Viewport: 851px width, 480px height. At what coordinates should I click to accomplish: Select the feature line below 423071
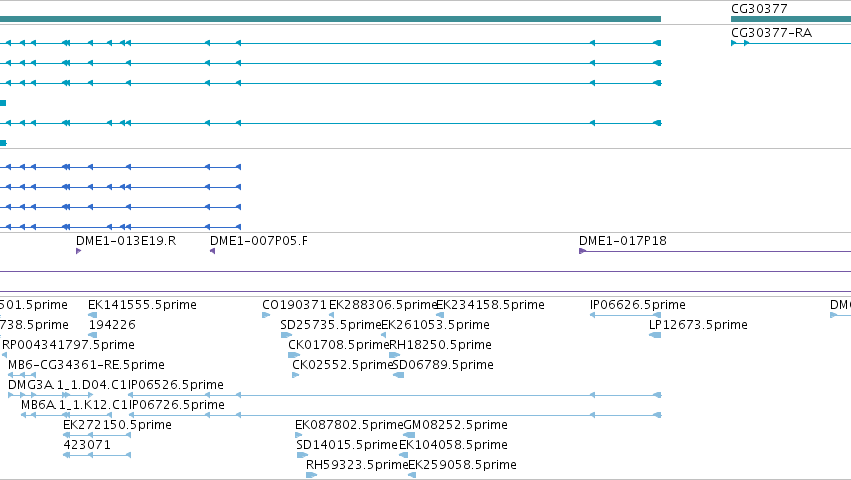pos(97,455)
